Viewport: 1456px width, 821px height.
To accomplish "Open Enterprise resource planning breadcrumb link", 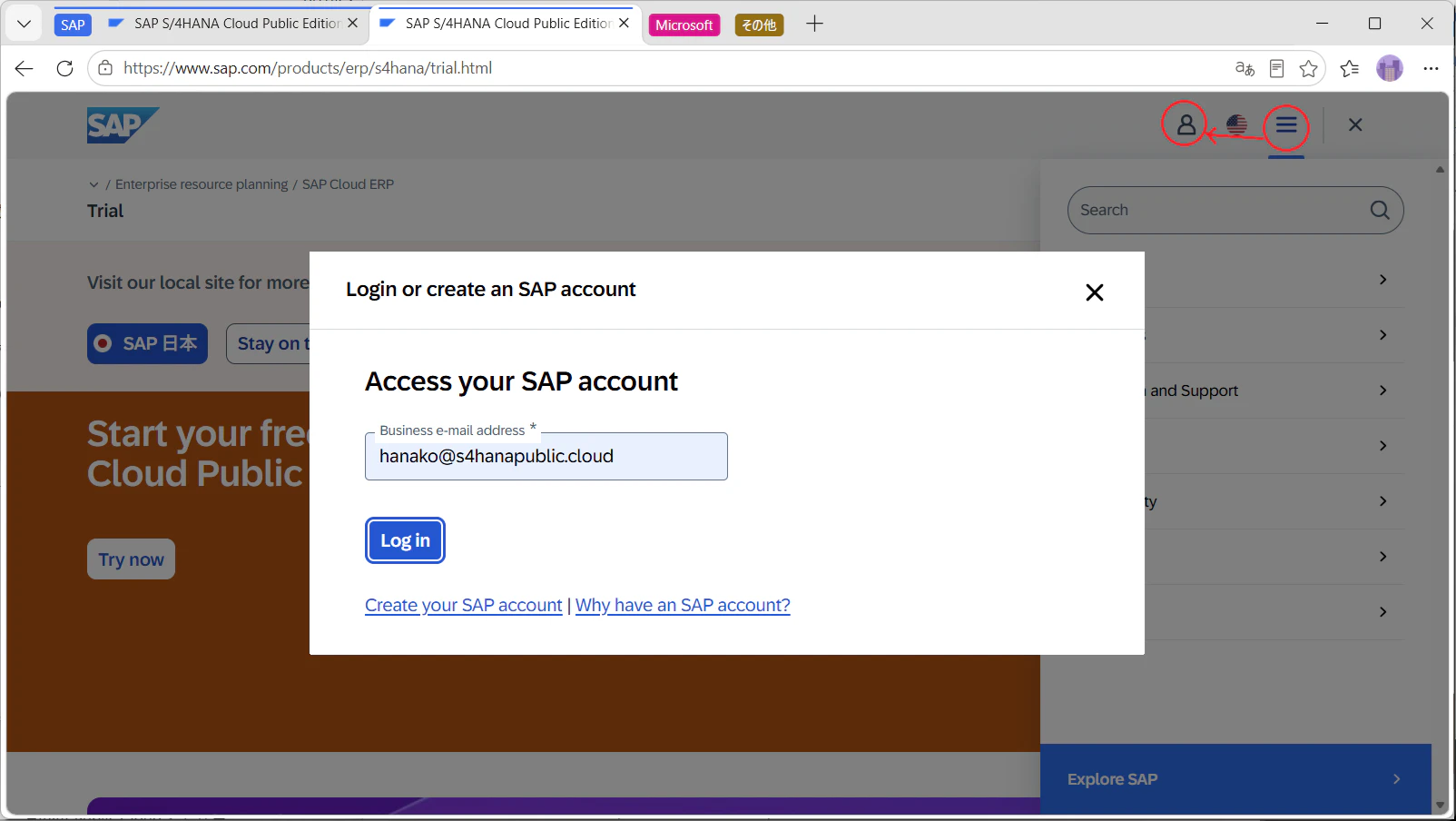I will pos(202,184).
